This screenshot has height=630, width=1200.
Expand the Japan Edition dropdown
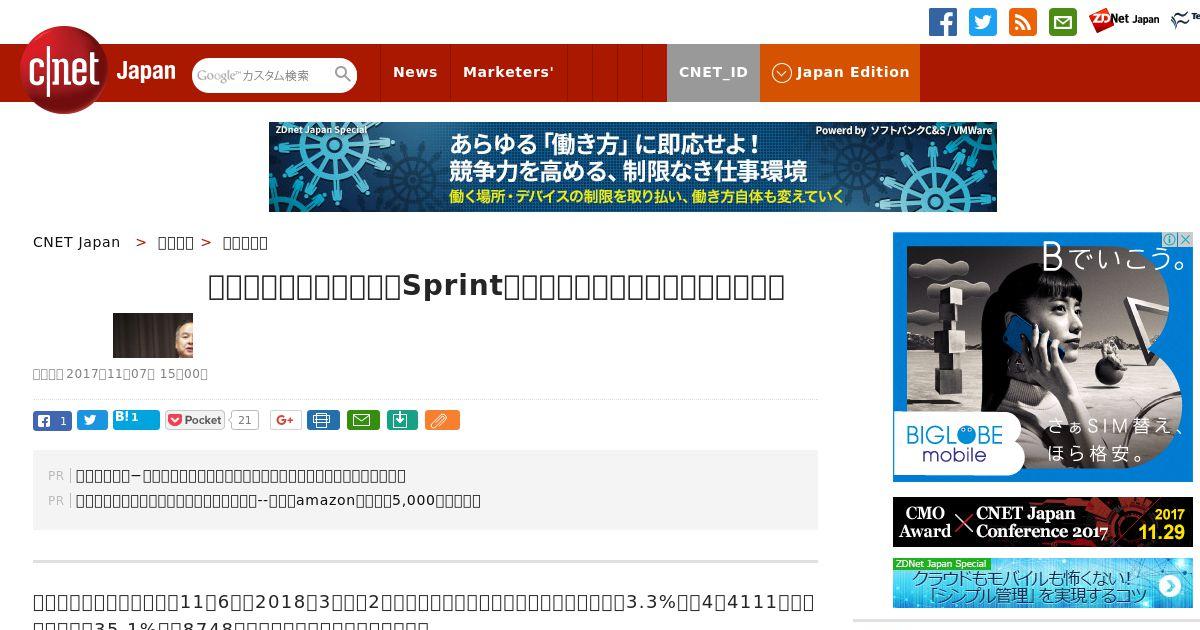click(x=840, y=73)
